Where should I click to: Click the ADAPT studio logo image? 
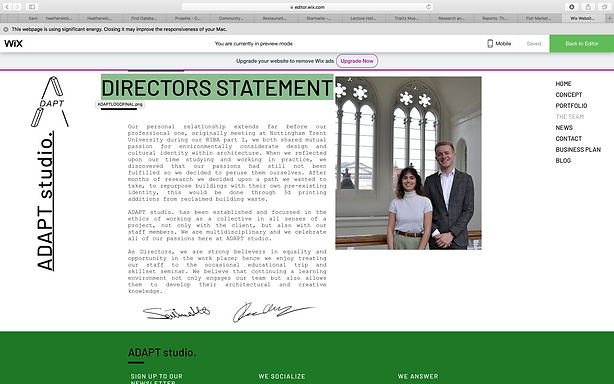[50, 101]
